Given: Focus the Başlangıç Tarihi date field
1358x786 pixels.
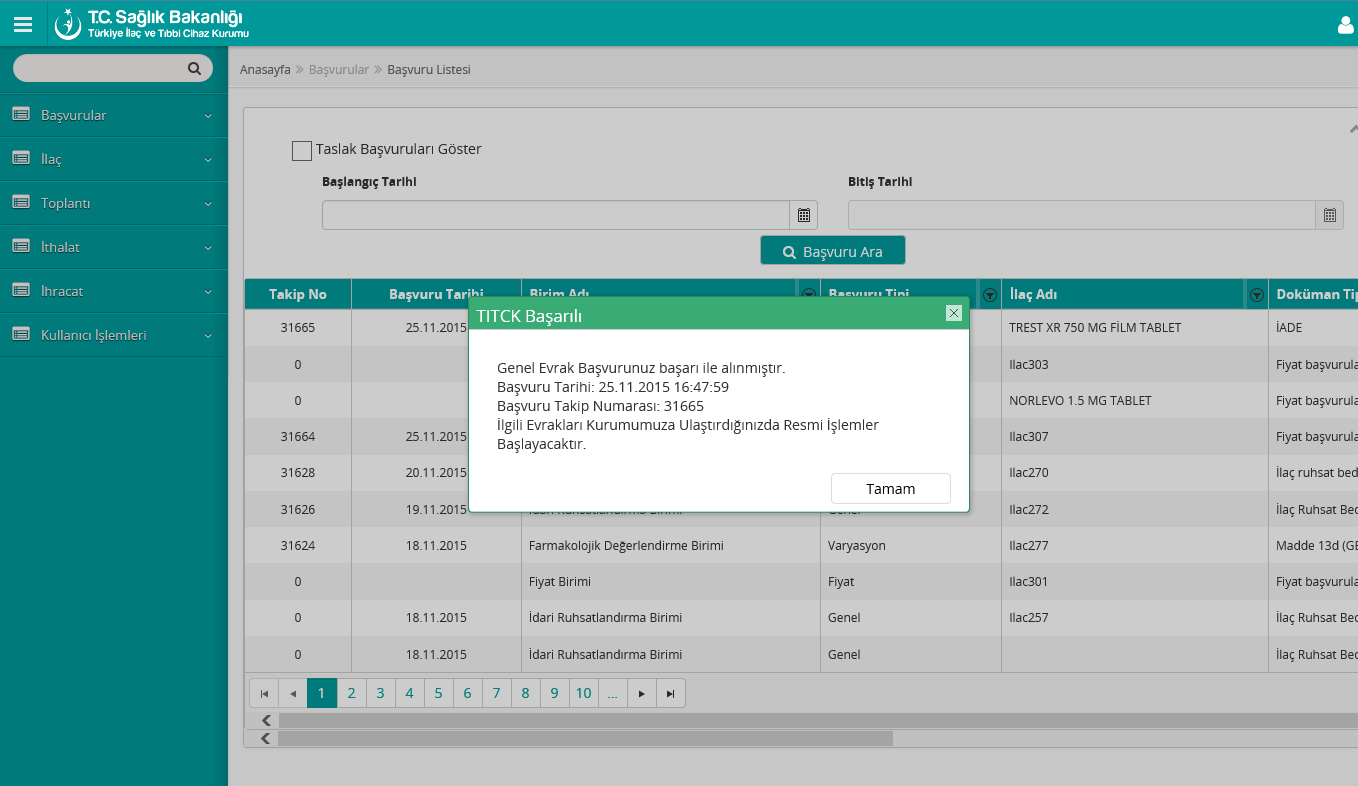Looking at the screenshot, I should click(x=556, y=215).
